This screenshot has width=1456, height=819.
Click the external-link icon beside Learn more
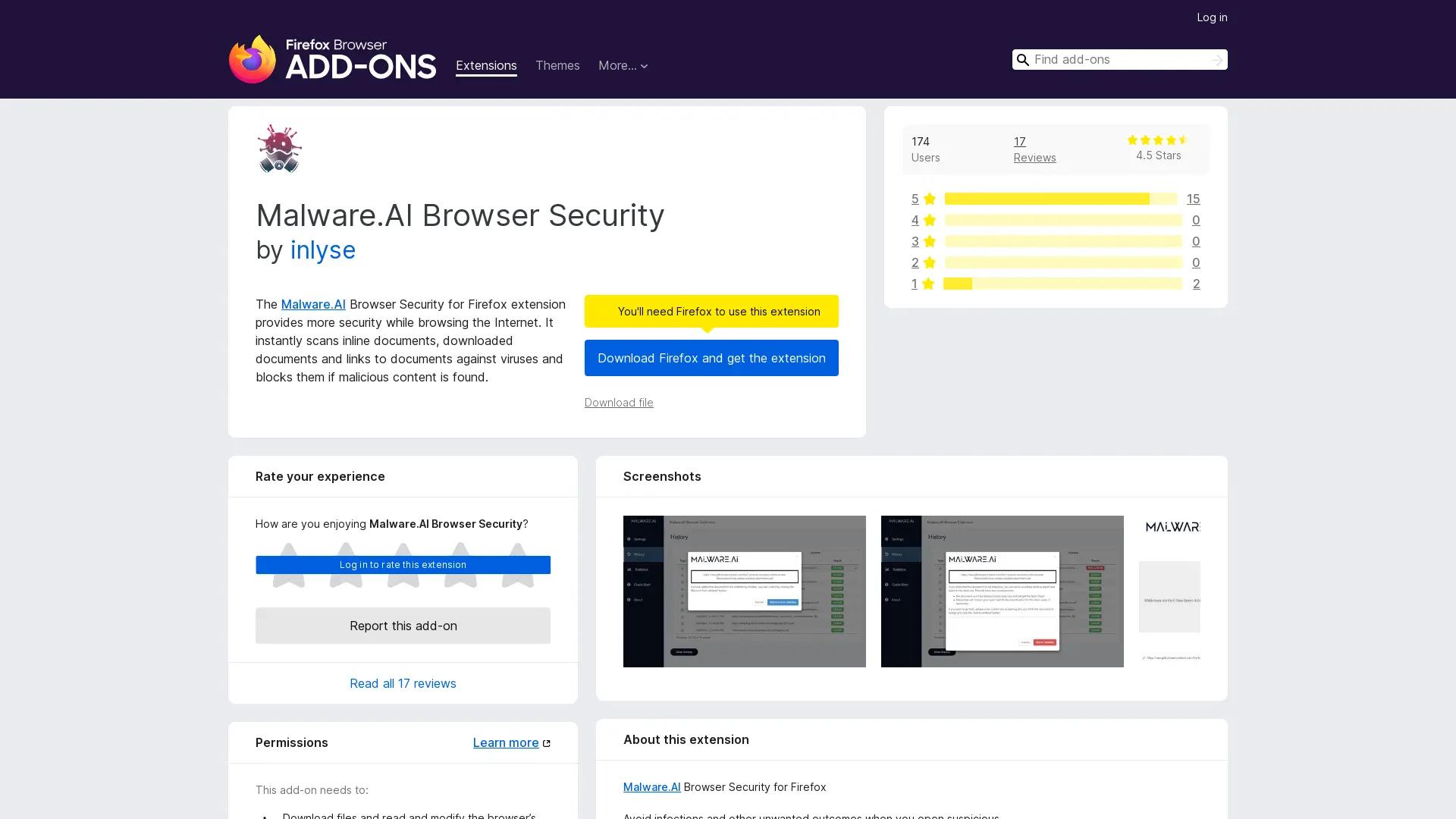(x=547, y=742)
